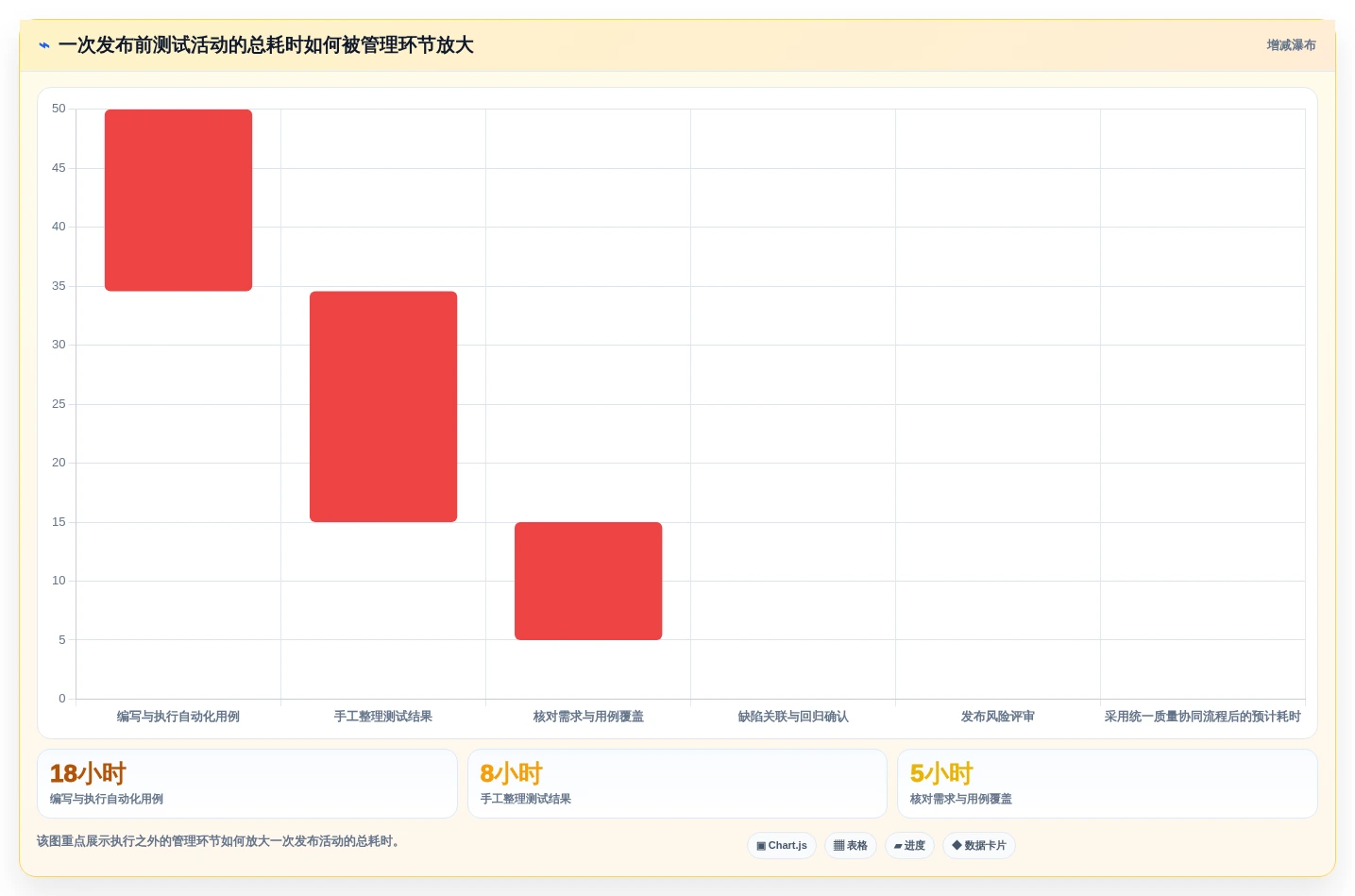Click the axis label 采用统一质量协同流程后的预计耗时
The width and height of the screenshot is (1355, 896).
pyautogui.click(x=1203, y=717)
